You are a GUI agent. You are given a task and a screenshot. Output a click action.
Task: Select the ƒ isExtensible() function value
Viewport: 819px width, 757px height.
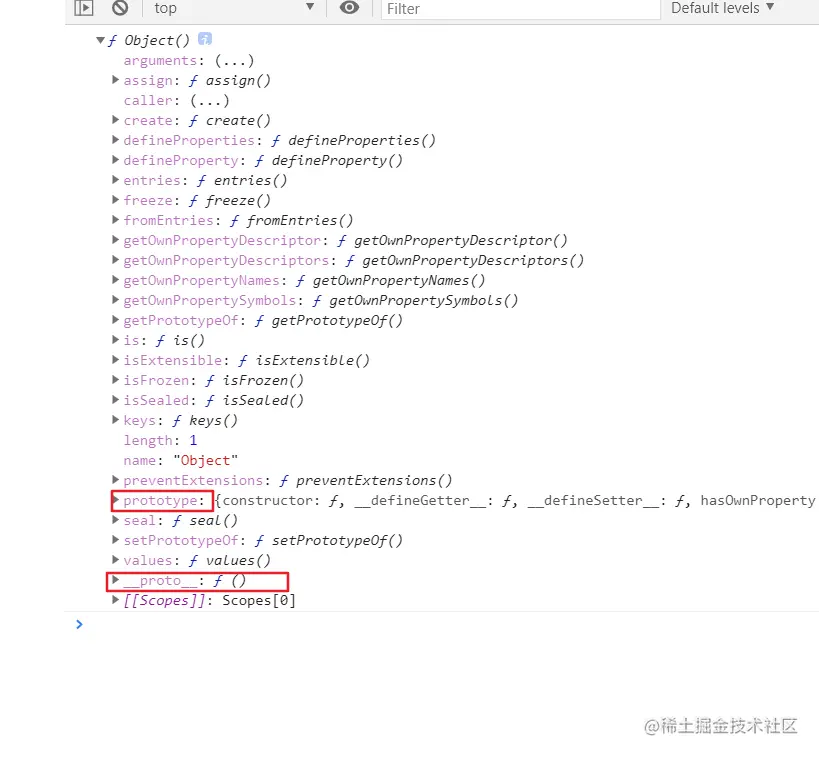[x=304, y=360]
